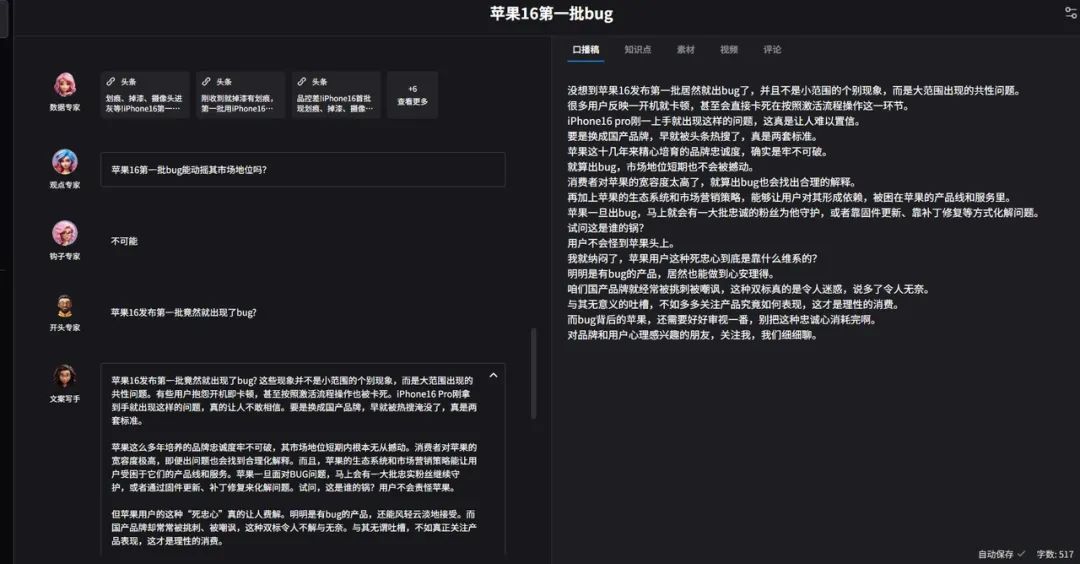
Task: Click script line starting 明明是有bug的产品
Action: click(673, 273)
